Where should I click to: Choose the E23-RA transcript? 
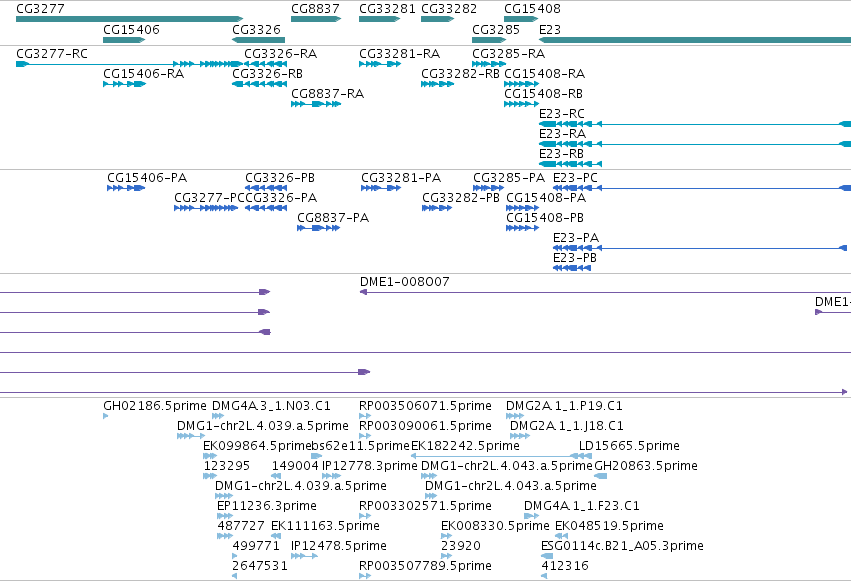tap(695, 144)
